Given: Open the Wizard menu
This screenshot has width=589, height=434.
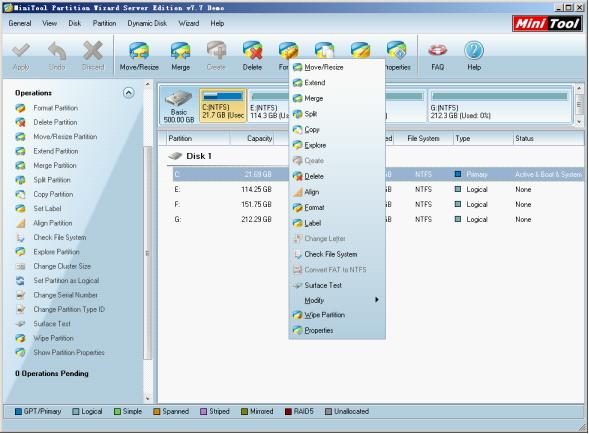Looking at the screenshot, I should click(189, 23).
